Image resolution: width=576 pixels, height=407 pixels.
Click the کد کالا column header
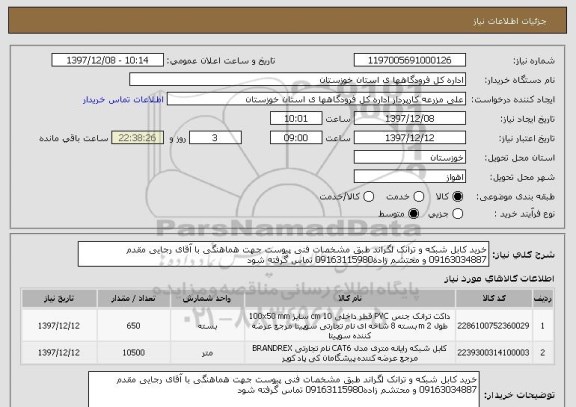(x=494, y=298)
